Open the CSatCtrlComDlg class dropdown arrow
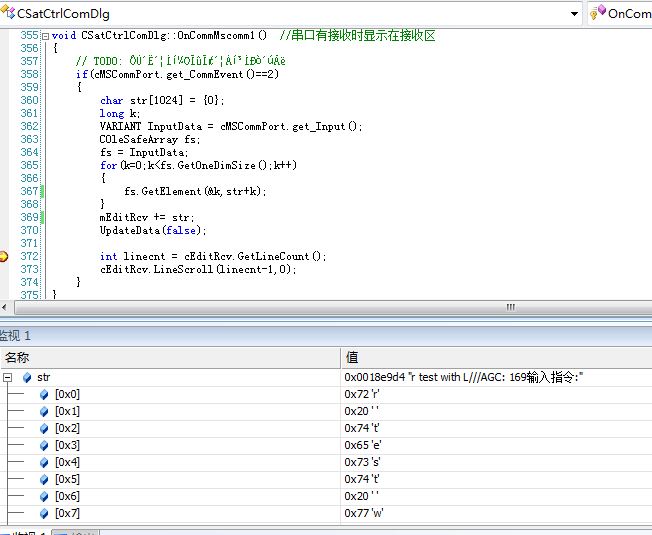The height and width of the screenshot is (535, 652). (574, 14)
